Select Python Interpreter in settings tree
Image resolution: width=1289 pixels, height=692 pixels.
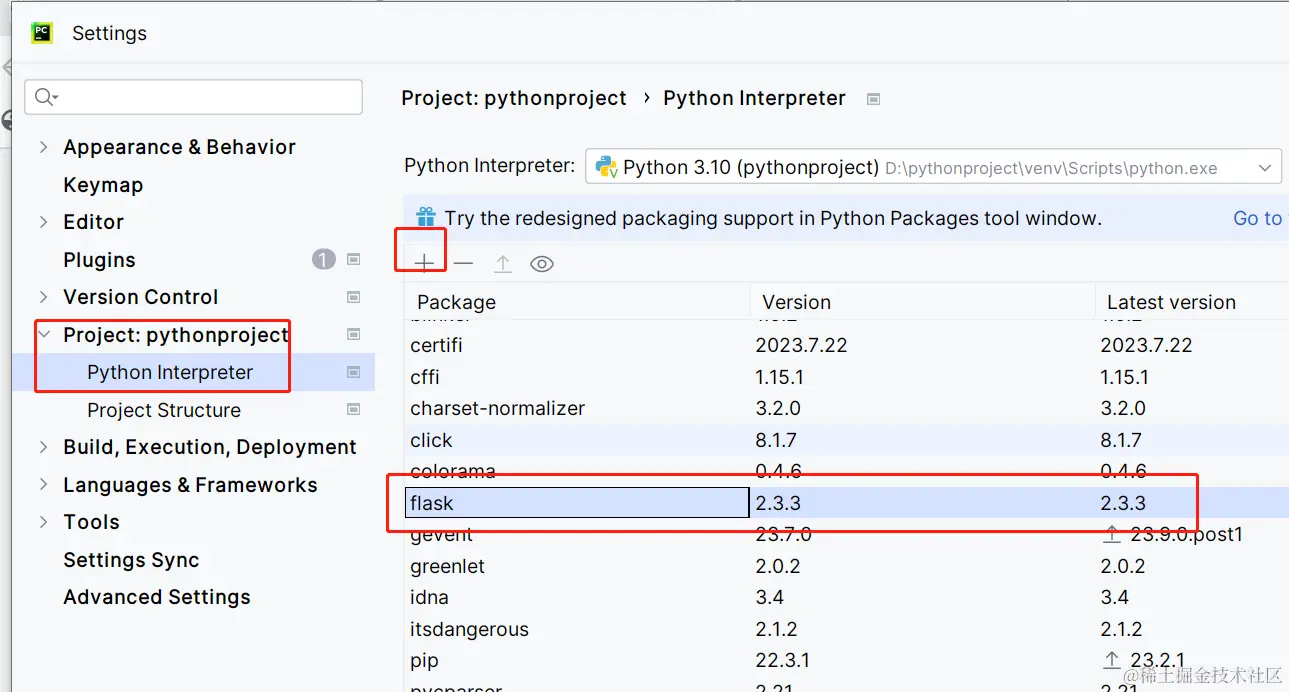click(x=170, y=372)
